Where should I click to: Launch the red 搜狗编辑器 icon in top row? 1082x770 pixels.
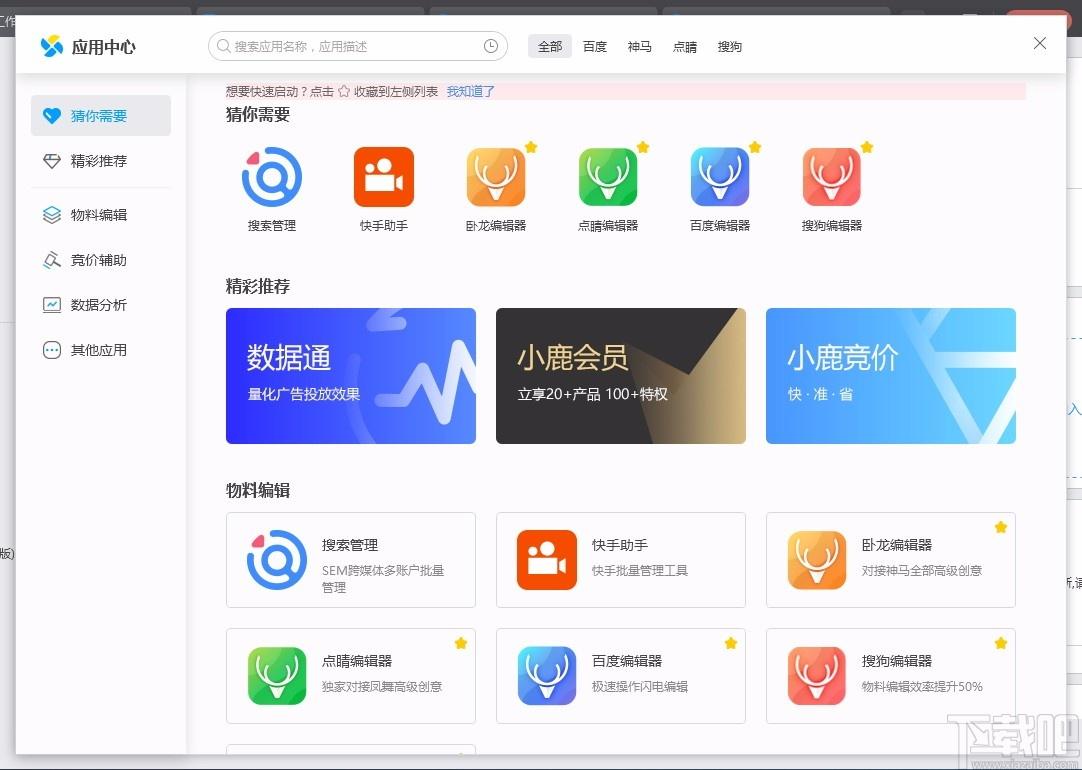pos(832,177)
